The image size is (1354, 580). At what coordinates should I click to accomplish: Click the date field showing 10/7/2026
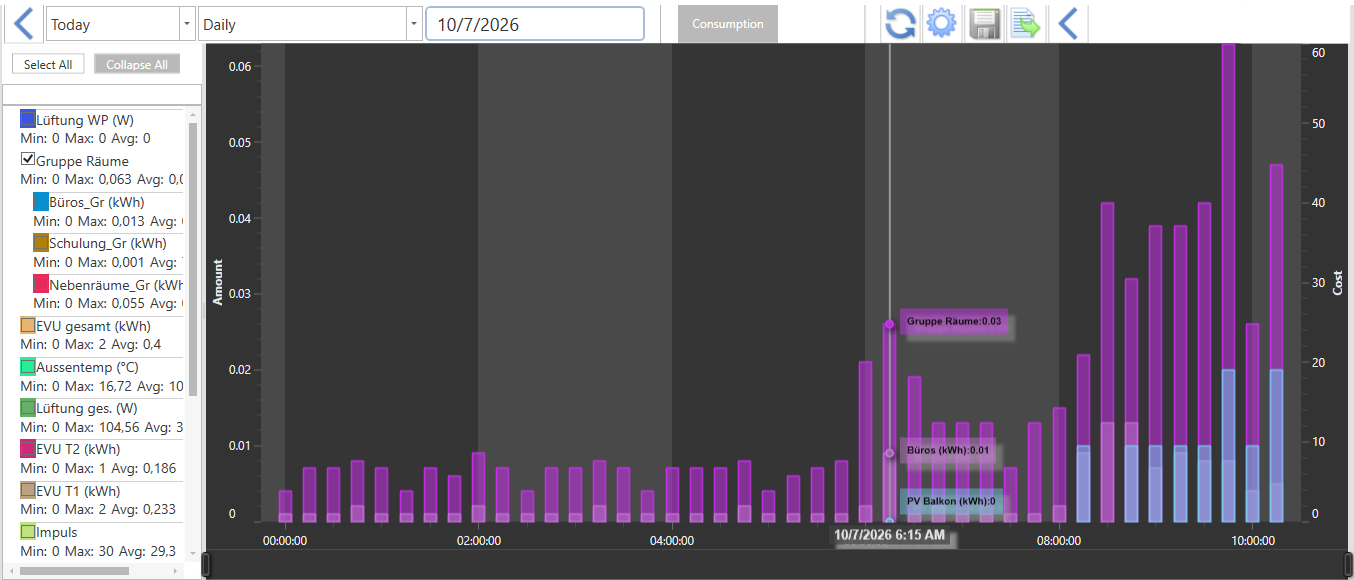tap(535, 25)
